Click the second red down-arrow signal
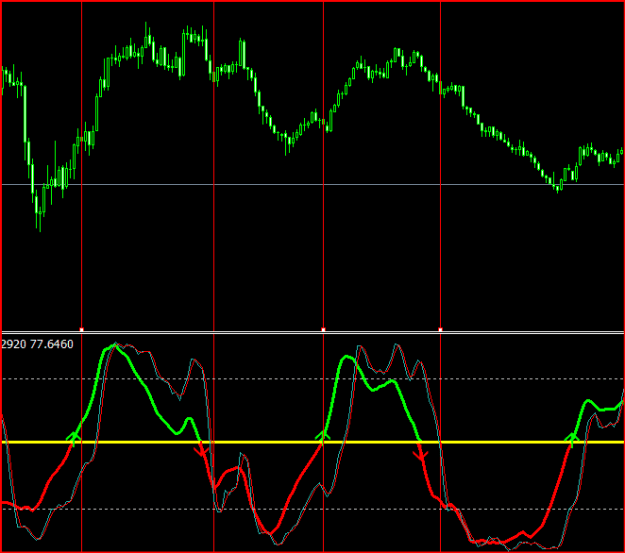Screen dimensions: 625x553 tap(420, 455)
